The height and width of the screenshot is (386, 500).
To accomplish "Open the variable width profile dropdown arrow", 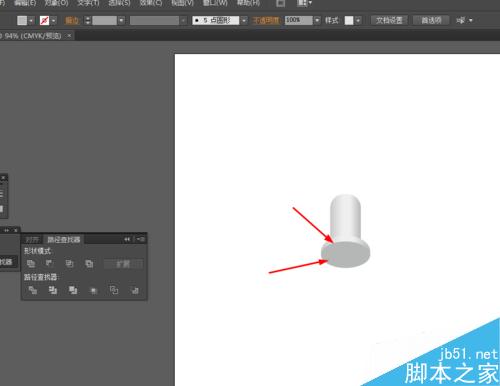I will [x=183, y=21].
